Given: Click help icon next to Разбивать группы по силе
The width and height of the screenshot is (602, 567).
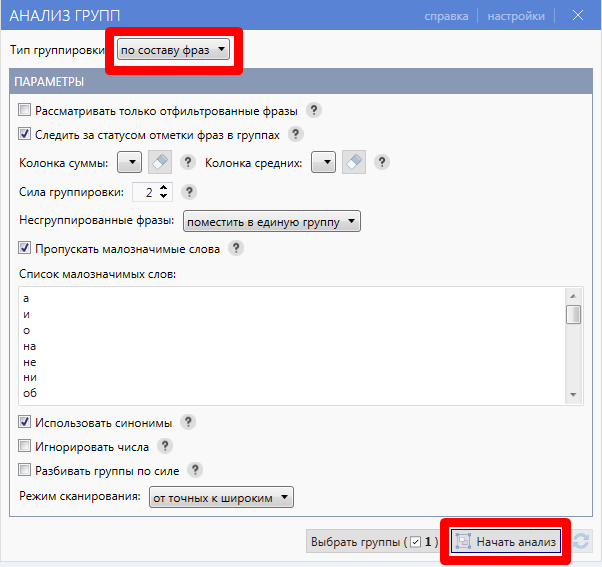Looking at the screenshot, I should (x=195, y=470).
